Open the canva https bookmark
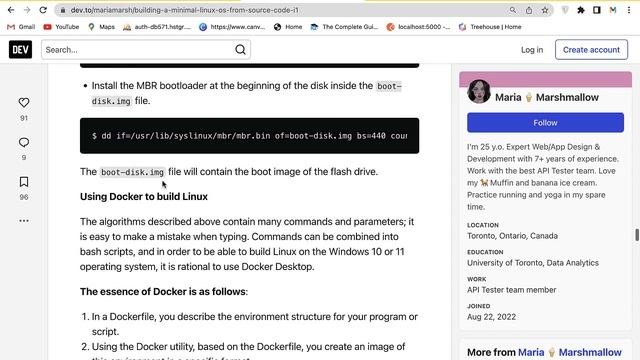 (232, 27)
